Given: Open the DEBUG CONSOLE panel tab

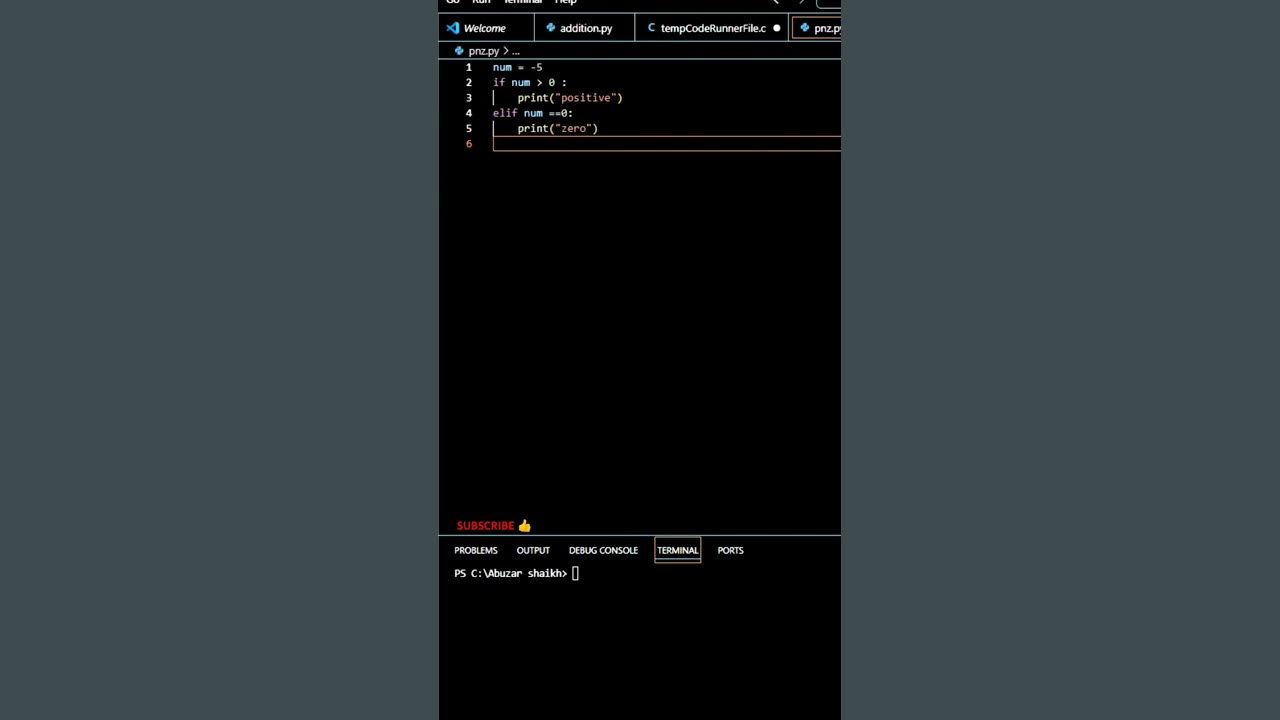Looking at the screenshot, I should click(603, 550).
